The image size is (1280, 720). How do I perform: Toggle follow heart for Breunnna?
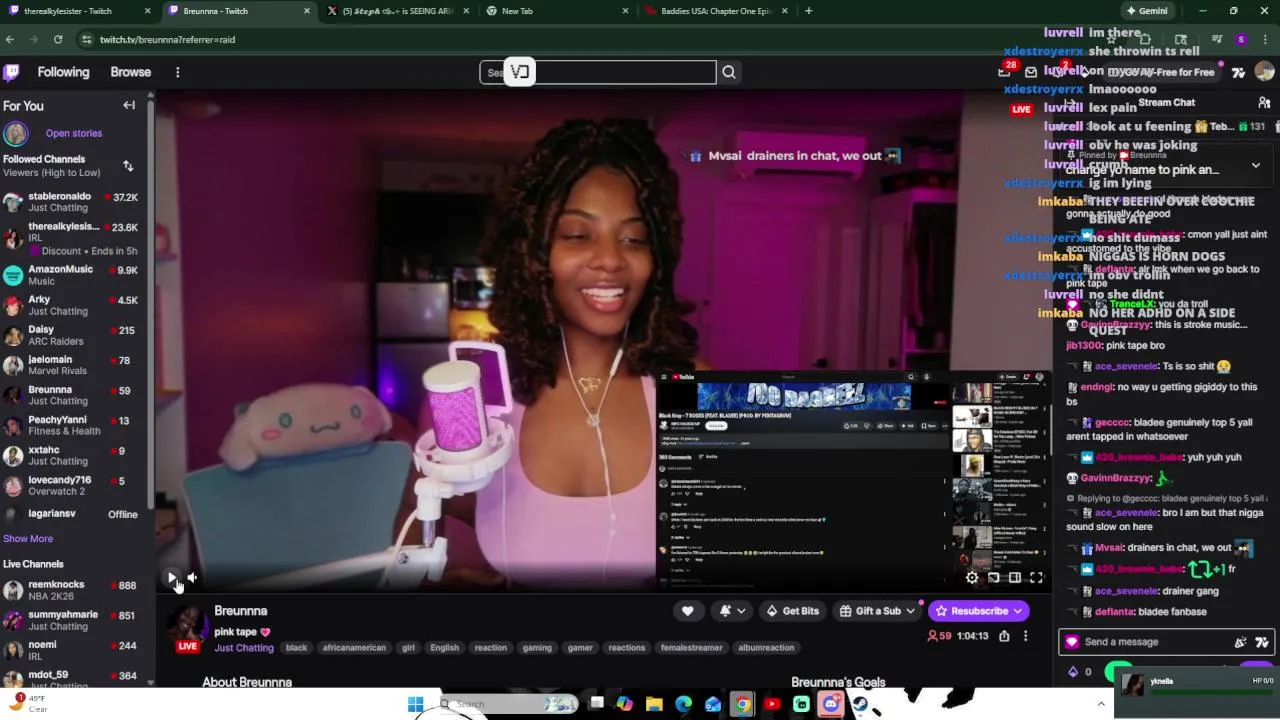[687, 611]
